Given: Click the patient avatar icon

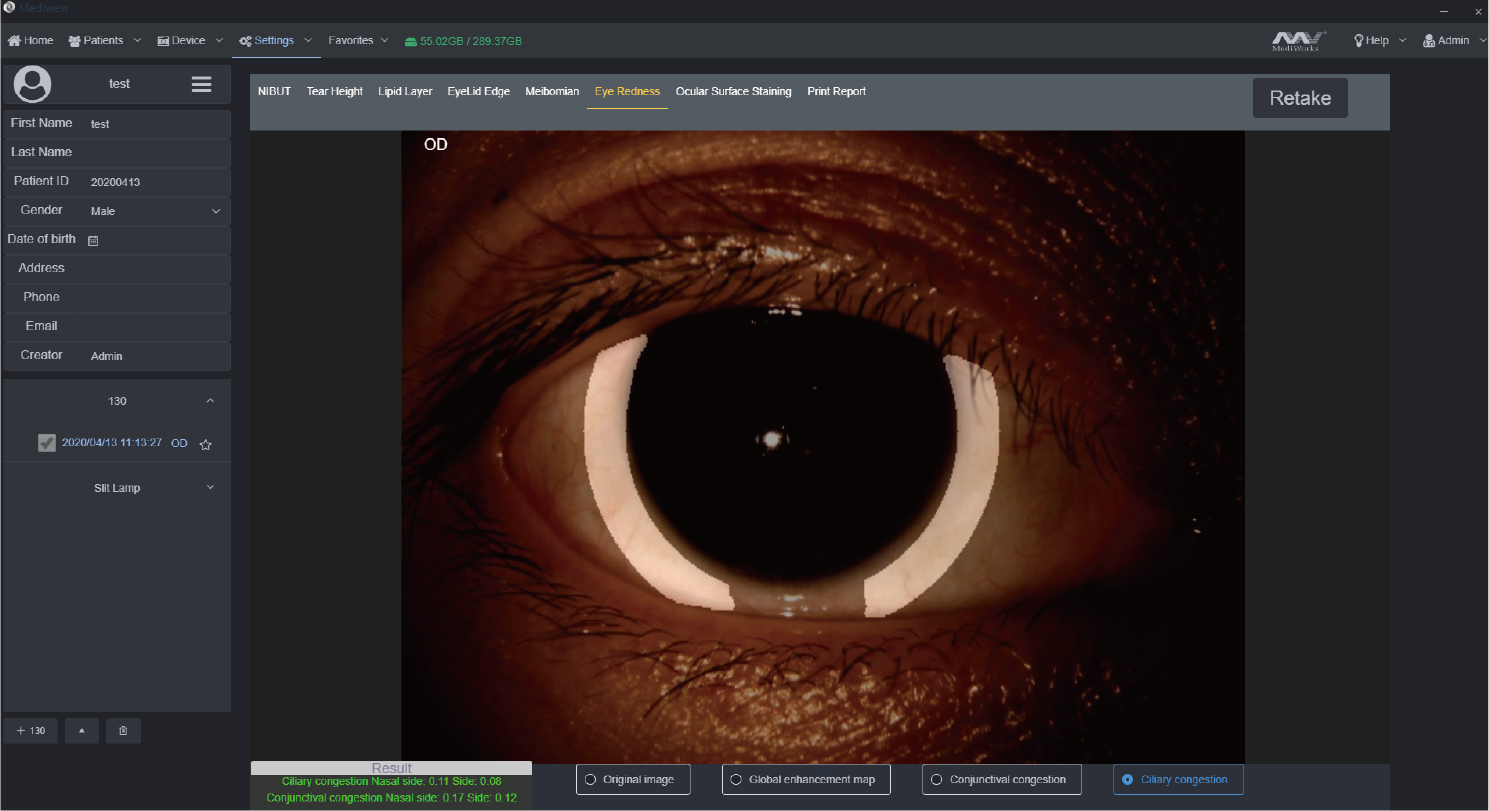Looking at the screenshot, I should (33, 84).
